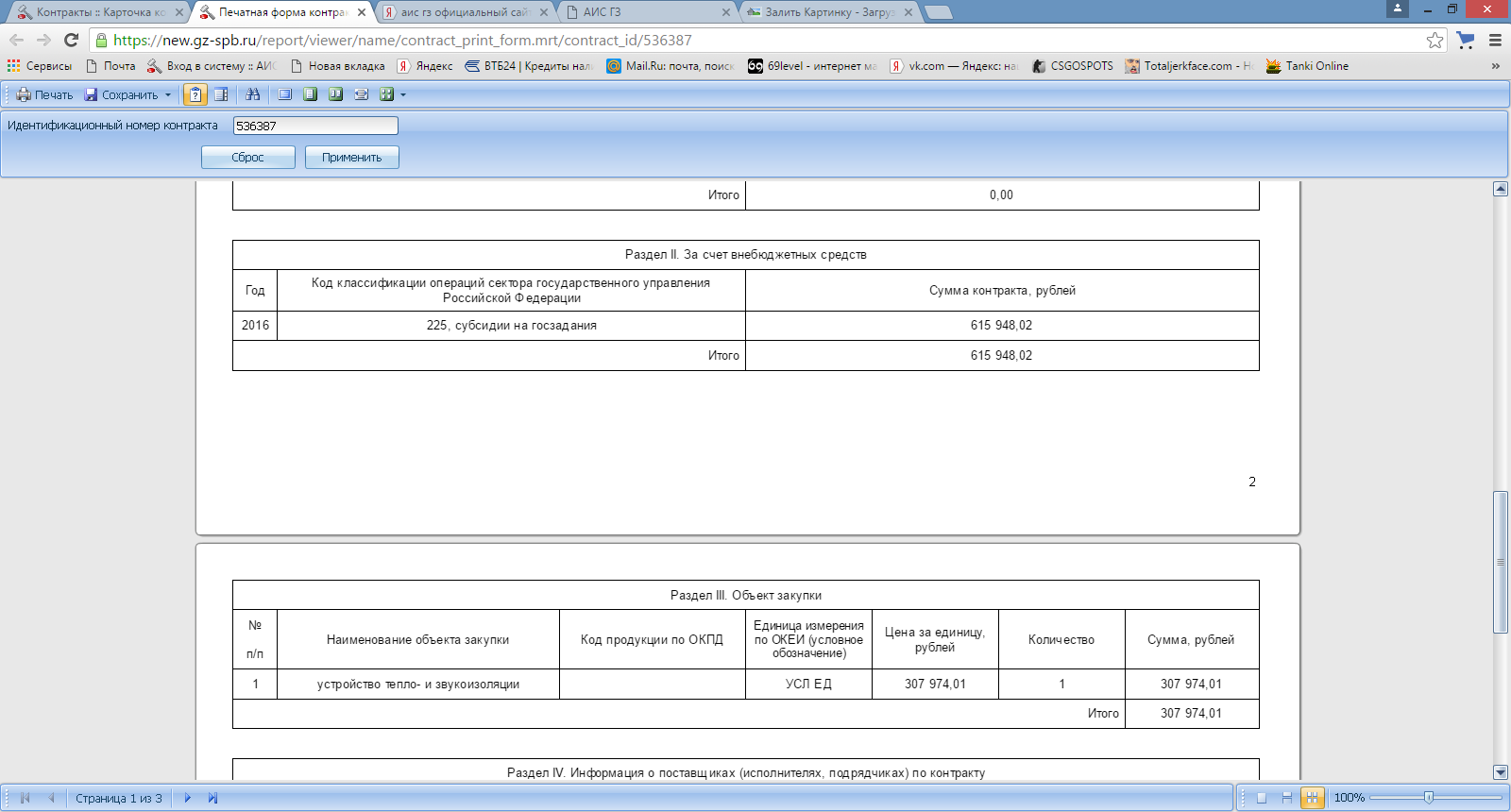Image resolution: width=1511 pixels, height=812 pixels.
Task: Show hidden bookmarks with chevron
Action: [1495, 66]
